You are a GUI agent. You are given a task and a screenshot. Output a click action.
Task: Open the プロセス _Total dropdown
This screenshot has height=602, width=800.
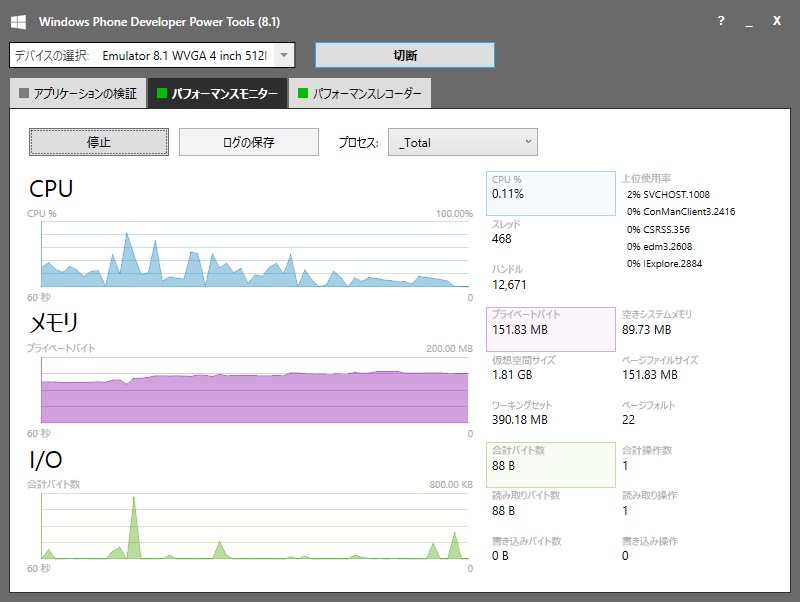pyautogui.click(x=463, y=142)
